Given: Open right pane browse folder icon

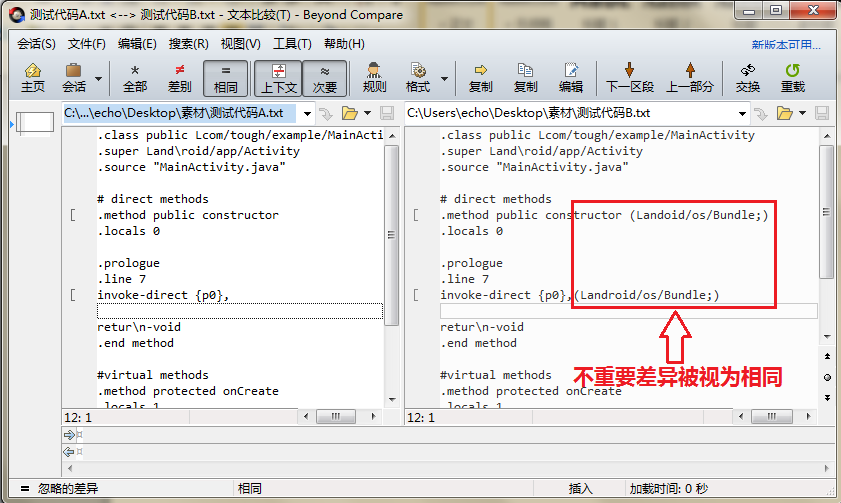Looking at the screenshot, I should [785, 113].
